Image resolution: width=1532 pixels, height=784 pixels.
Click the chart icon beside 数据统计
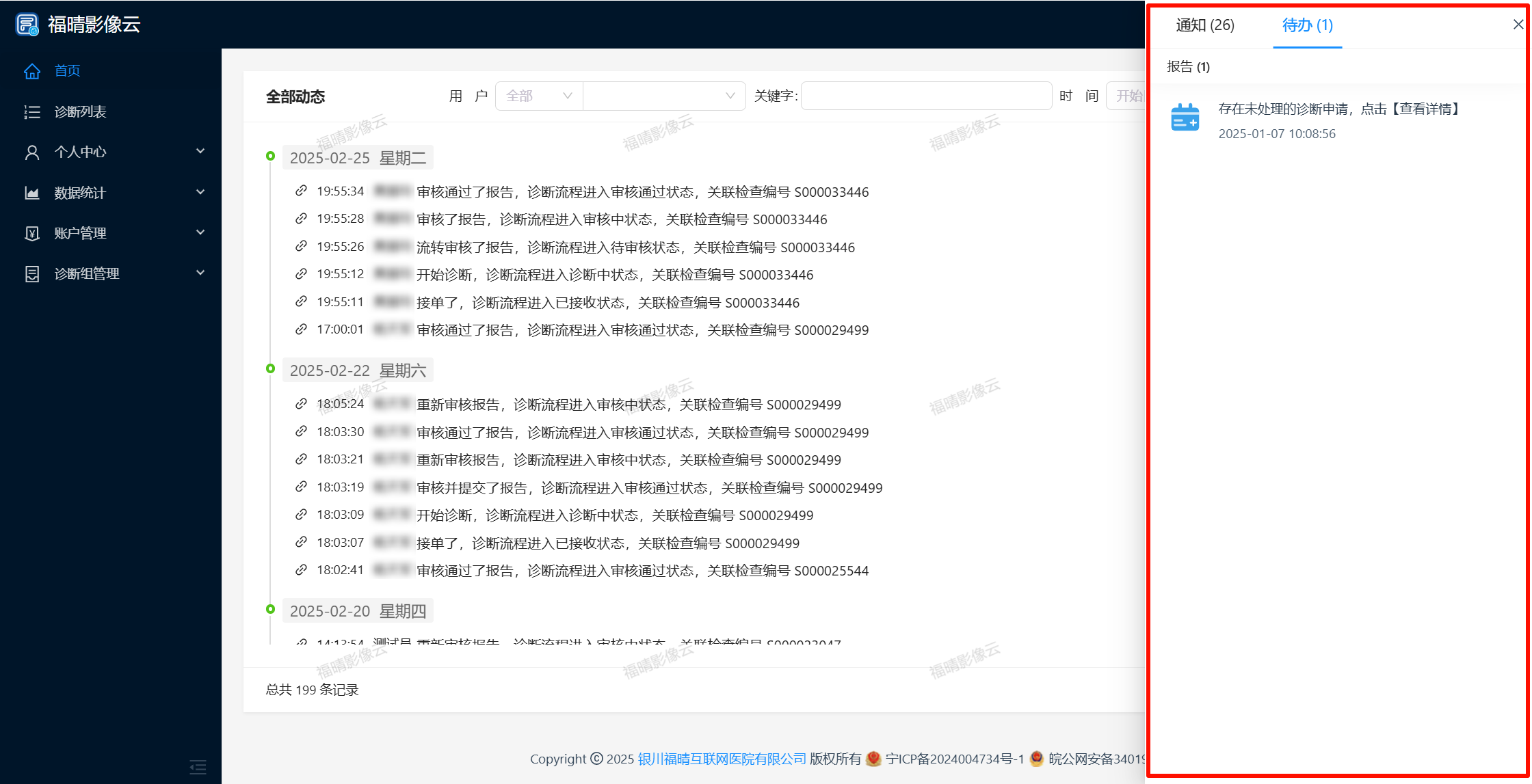32,193
